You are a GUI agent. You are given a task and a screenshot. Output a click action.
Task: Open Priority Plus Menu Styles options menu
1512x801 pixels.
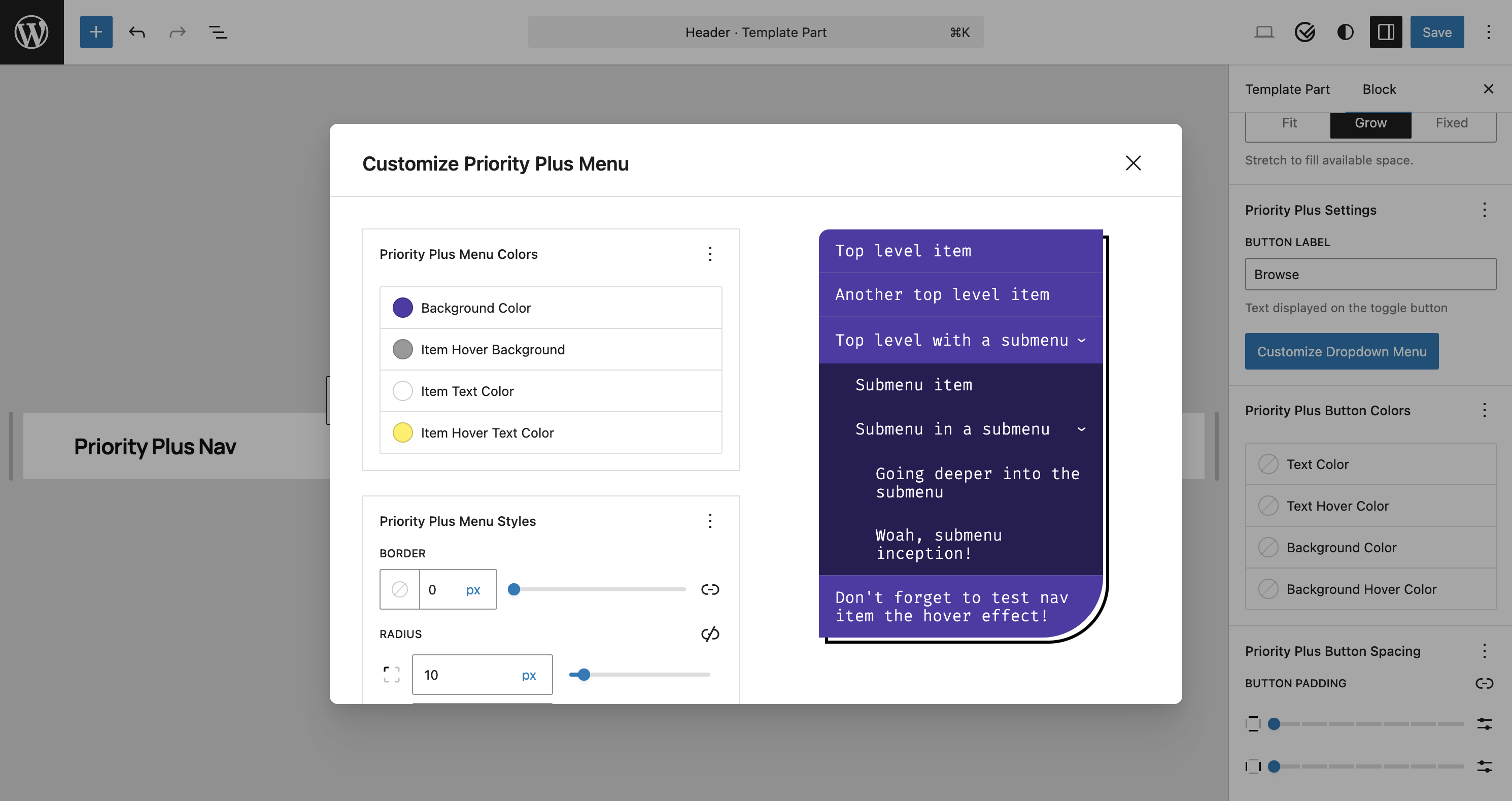coord(710,521)
